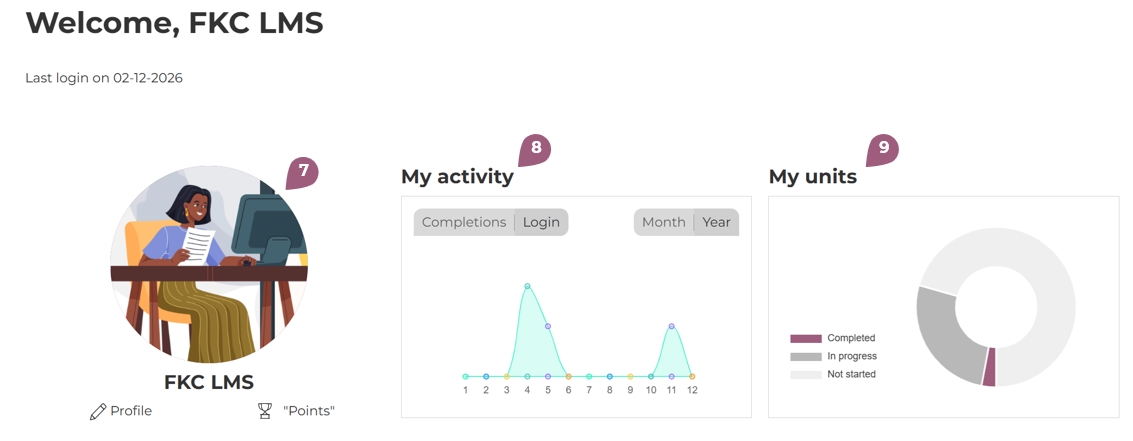Screen dimensions: 1133x441
Task: Click the month 11 peak data point
Action: [x=671, y=326]
